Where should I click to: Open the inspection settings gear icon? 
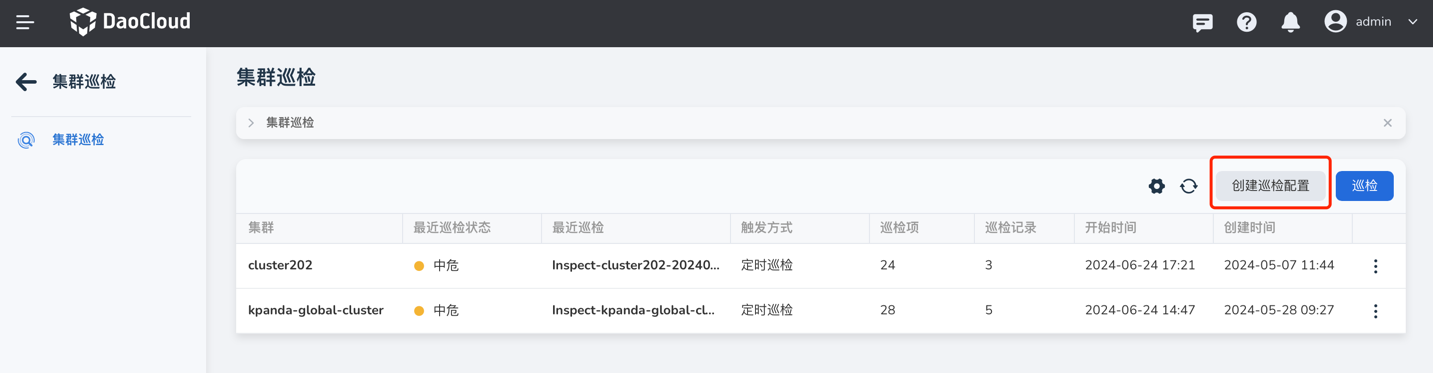point(1157,186)
